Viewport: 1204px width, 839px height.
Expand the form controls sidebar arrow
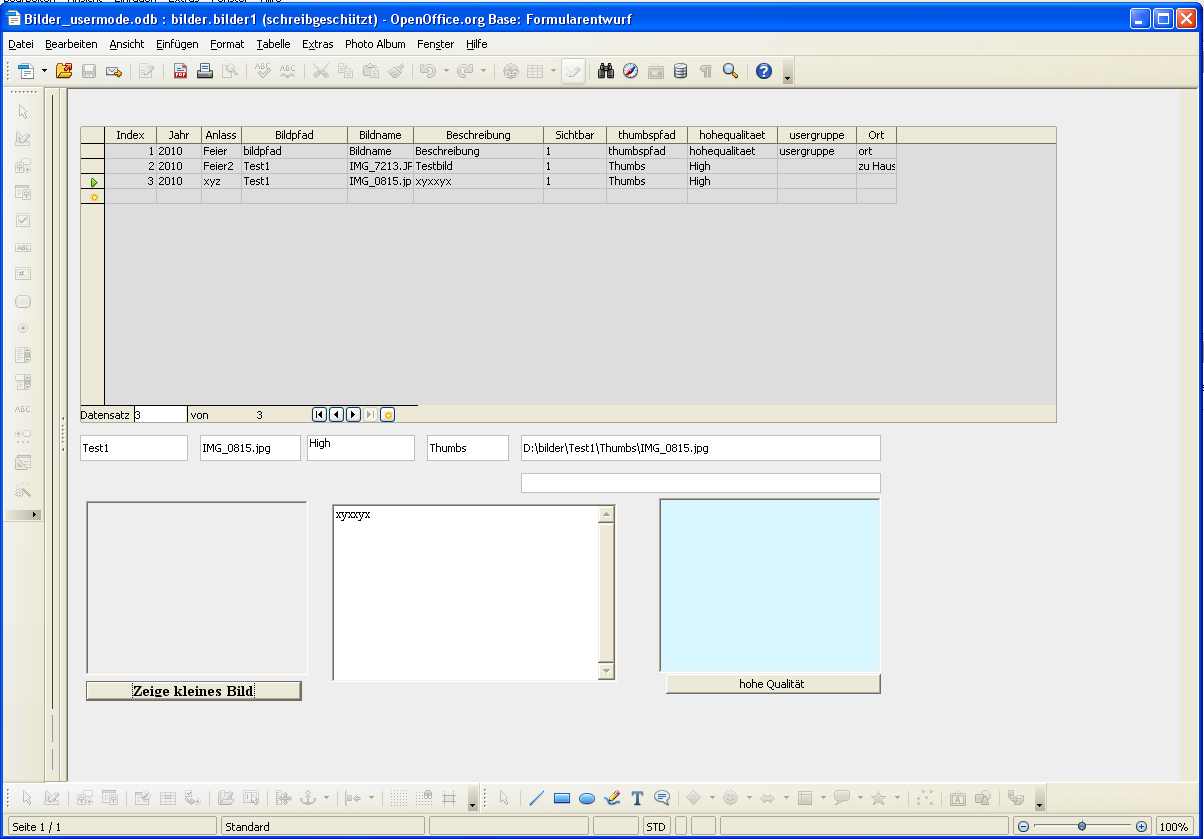[36, 515]
